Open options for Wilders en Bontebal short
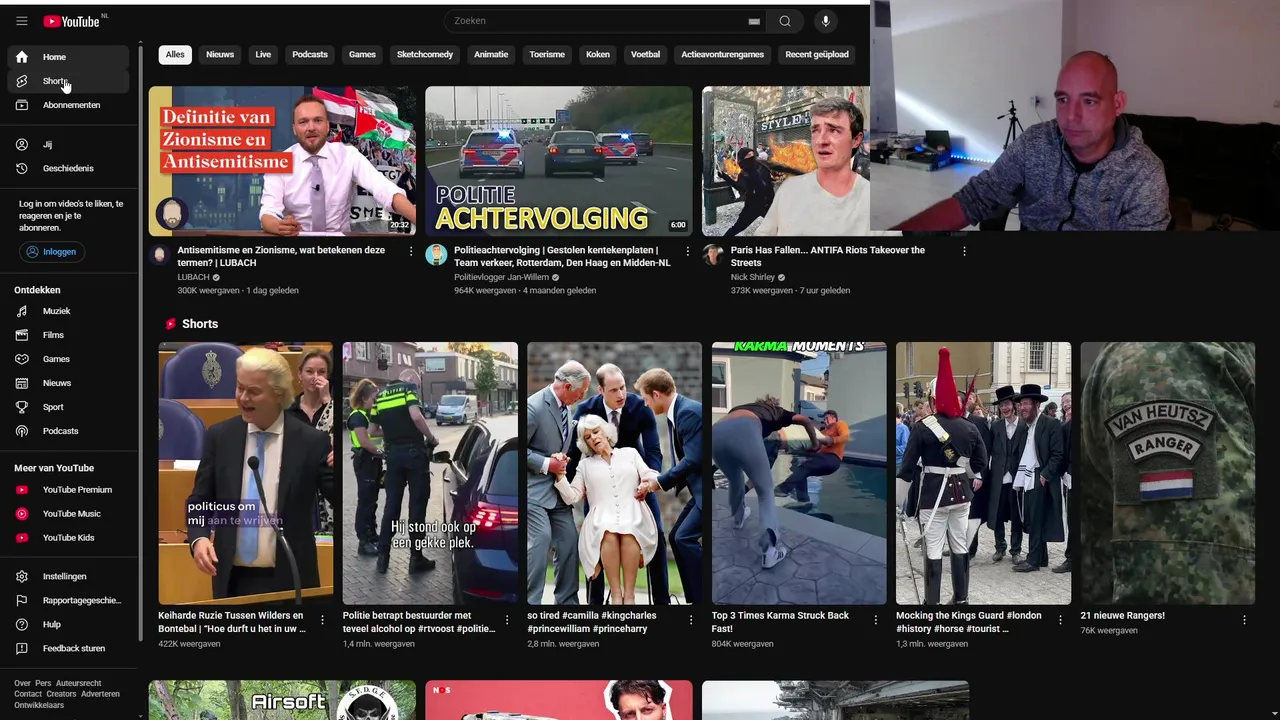This screenshot has height=720, width=1280. click(x=322, y=620)
